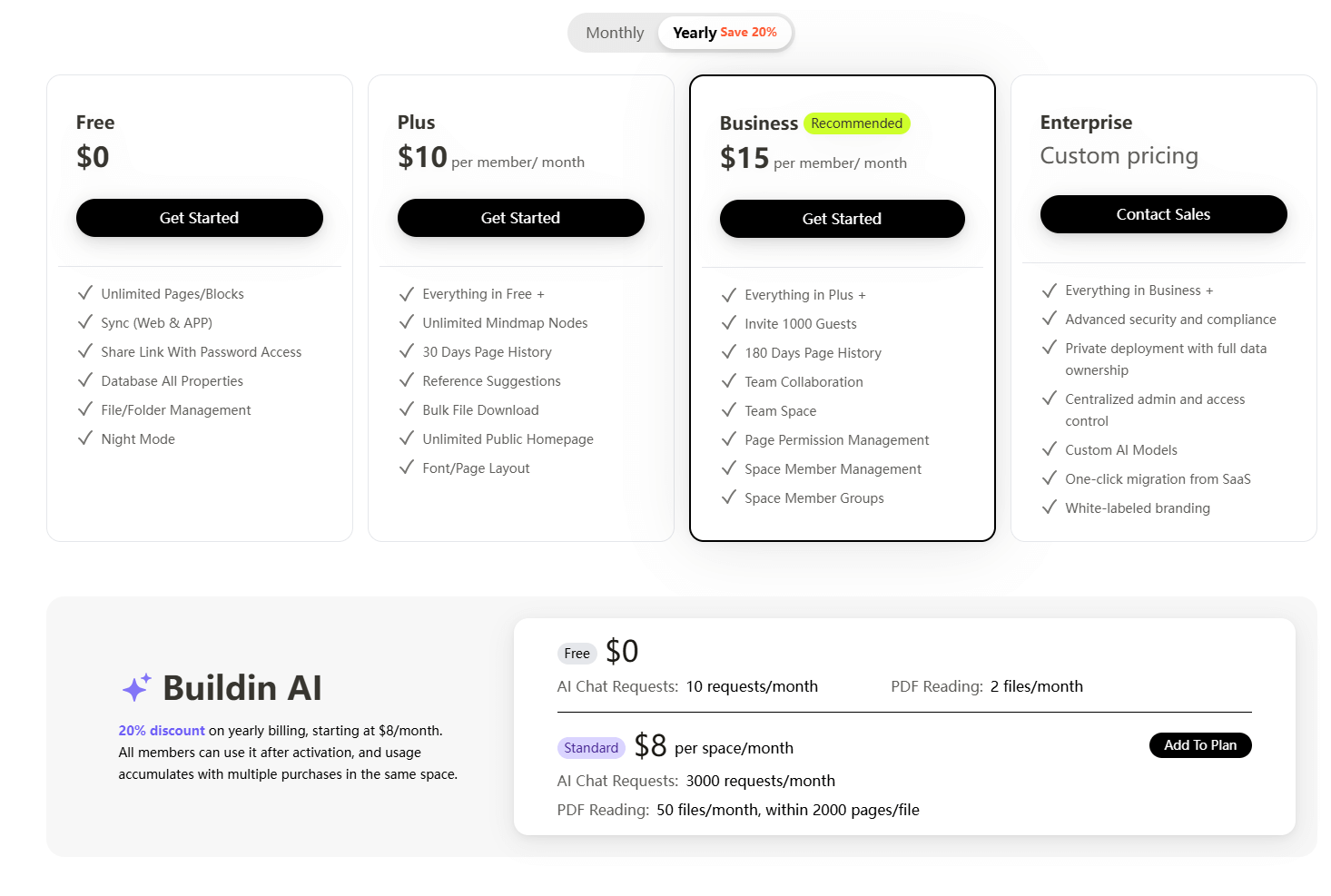
Task: Click the checkmark next to Night Mode
Action: (x=85, y=438)
